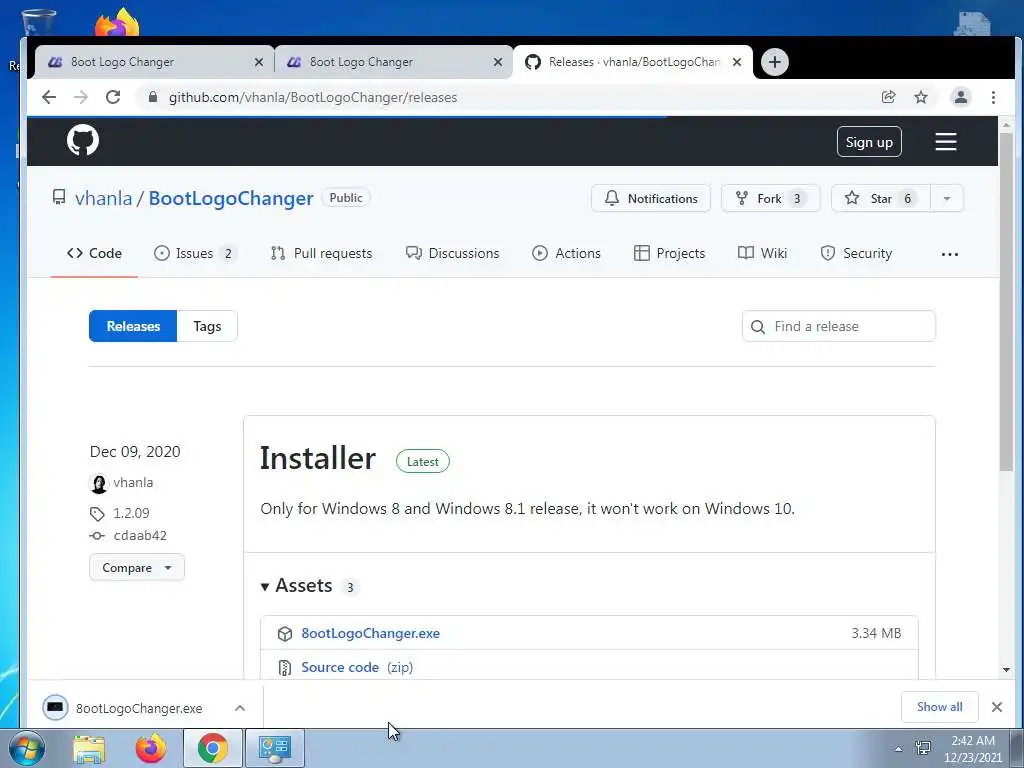1024x768 pixels.
Task: Click the address bar URL
Action: (x=313, y=97)
